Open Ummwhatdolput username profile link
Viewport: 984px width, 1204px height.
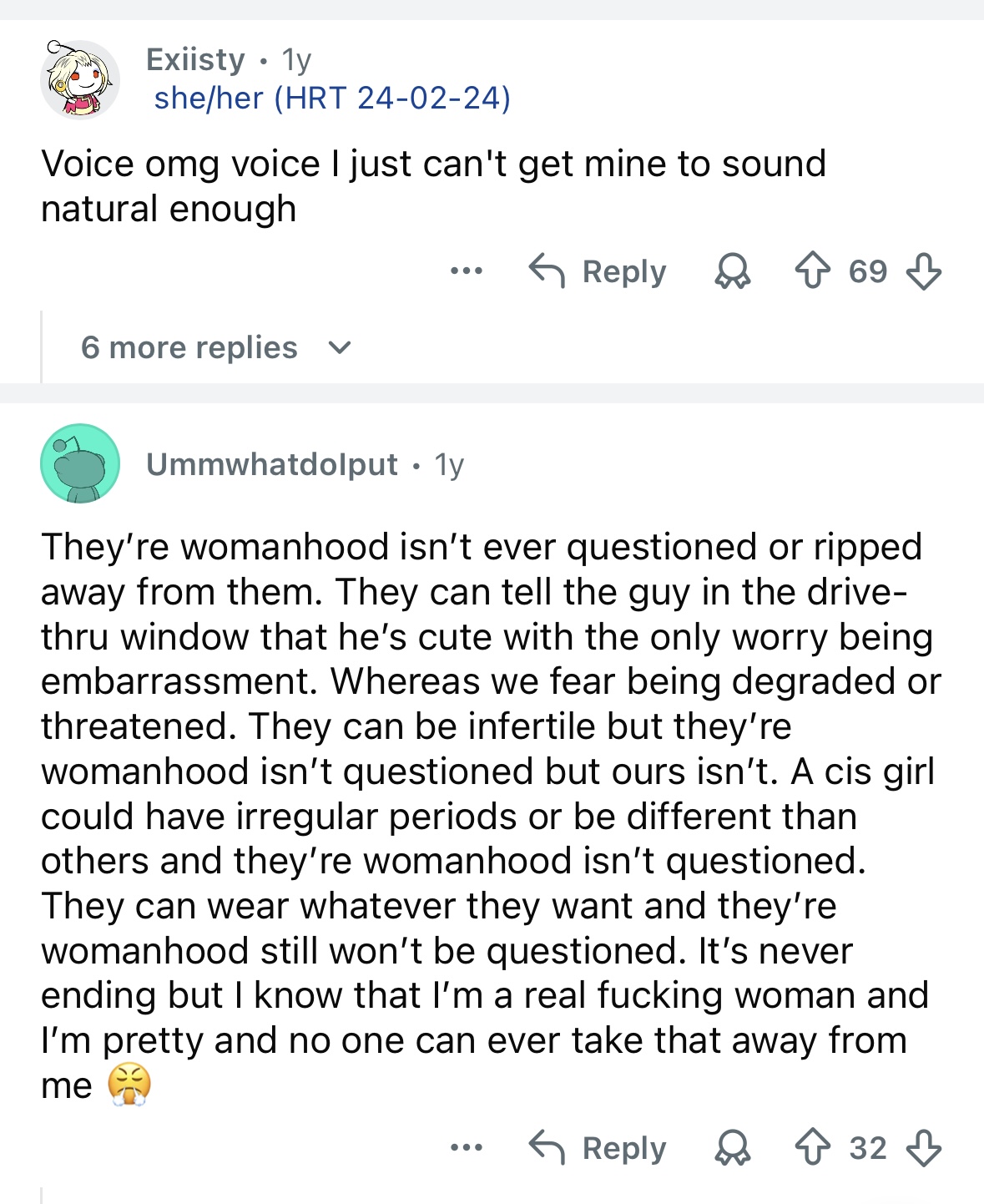271,464
